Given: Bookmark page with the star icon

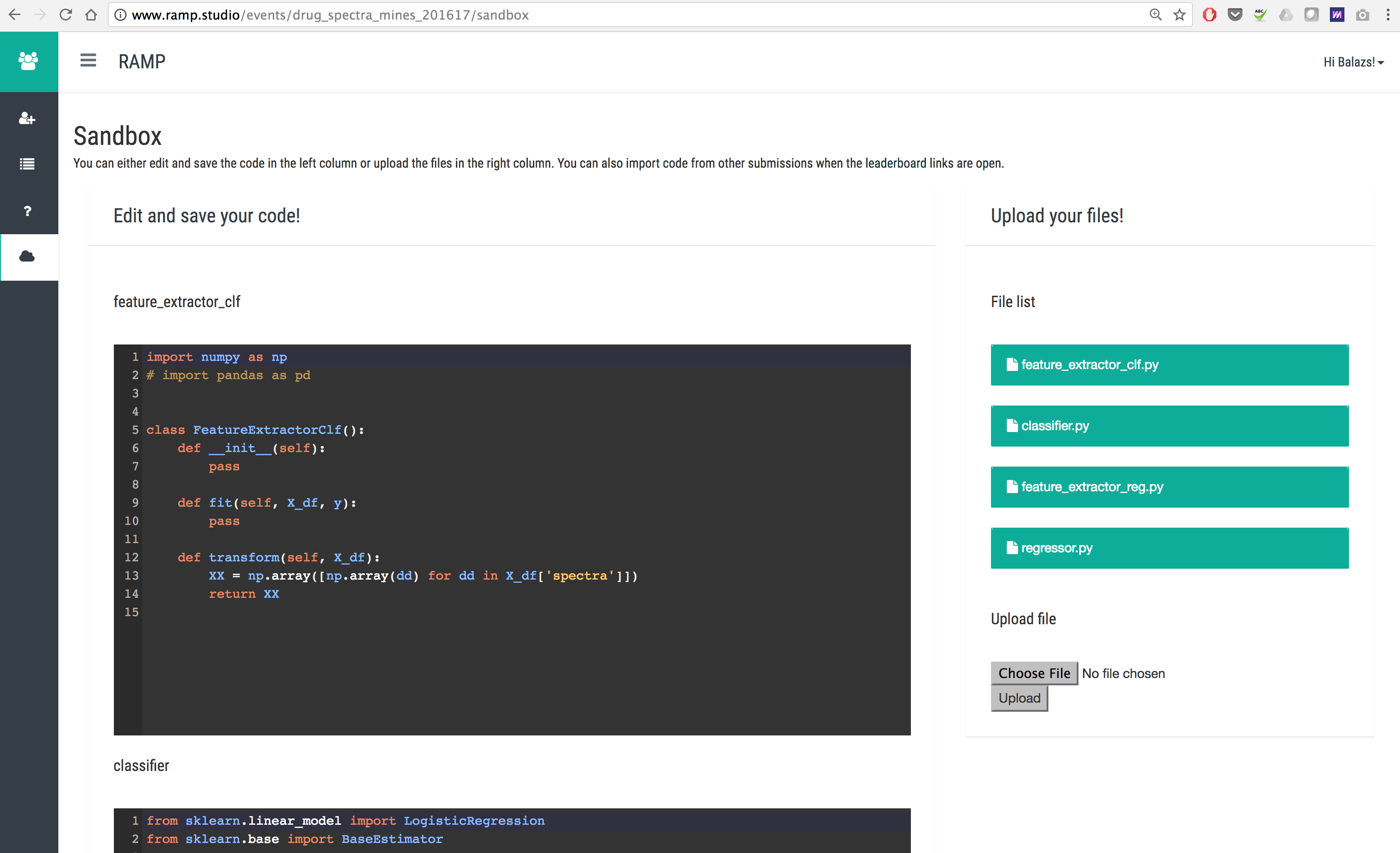Looking at the screenshot, I should [1180, 15].
